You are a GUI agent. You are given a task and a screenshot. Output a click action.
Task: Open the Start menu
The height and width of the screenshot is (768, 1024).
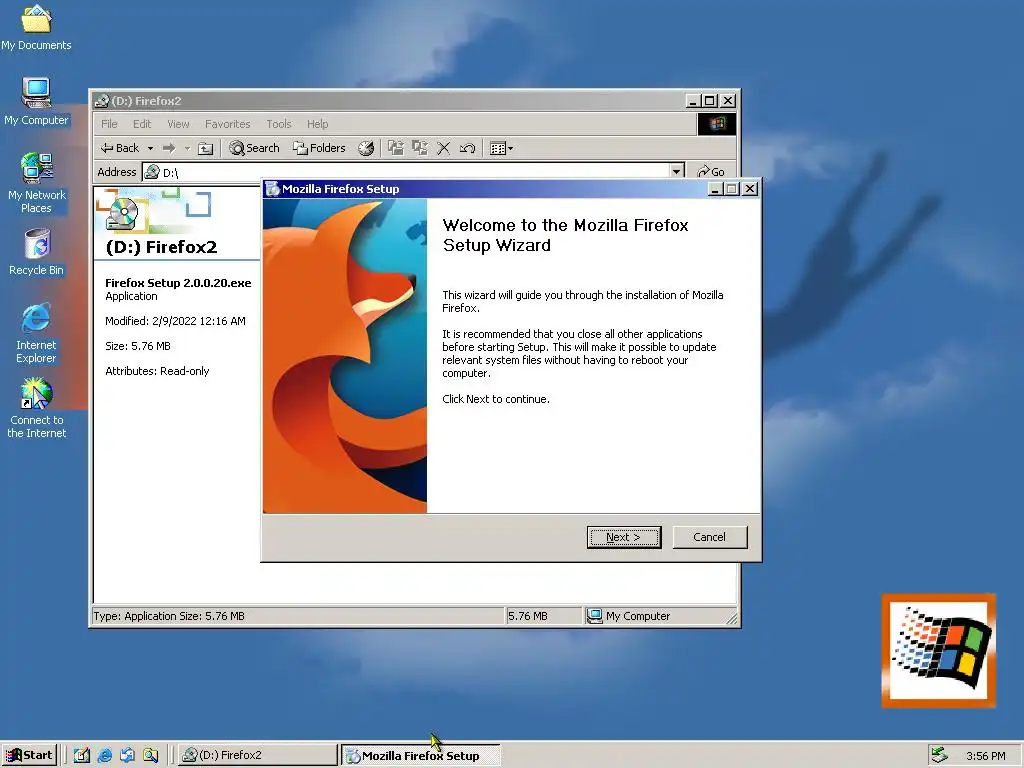[29, 755]
